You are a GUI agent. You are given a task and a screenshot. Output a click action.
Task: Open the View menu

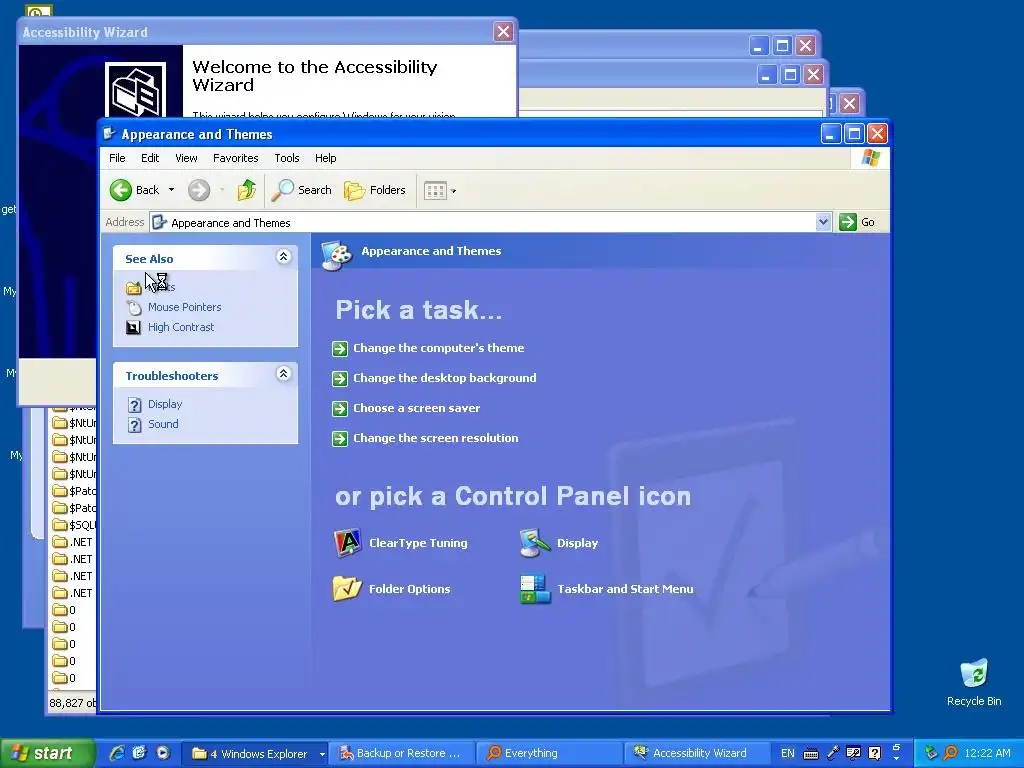pos(186,158)
